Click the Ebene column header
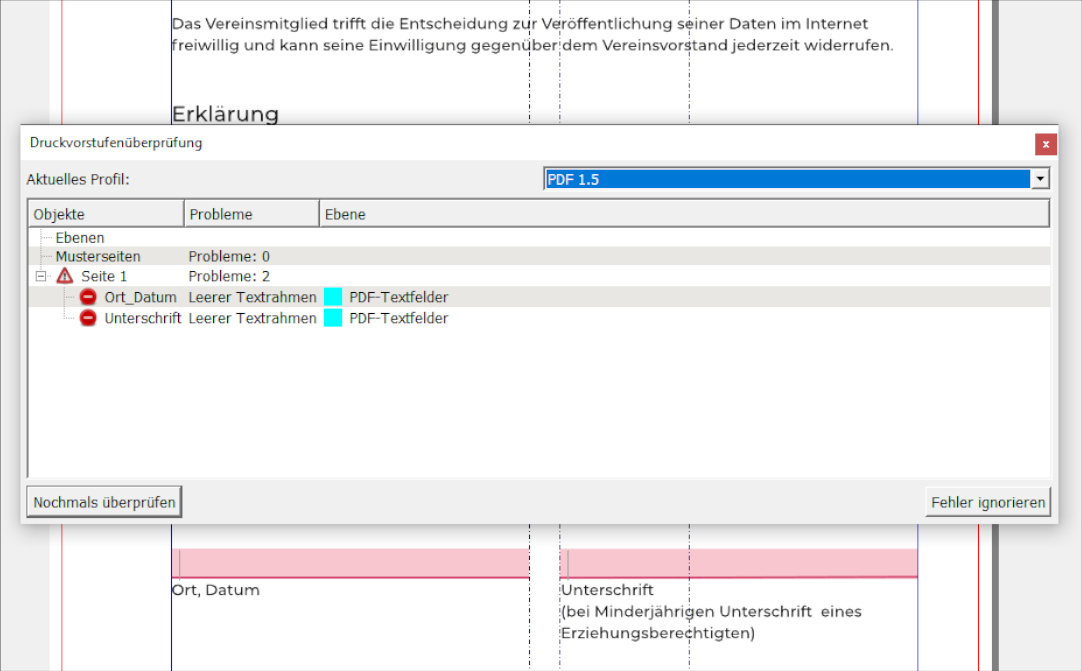 click(683, 214)
